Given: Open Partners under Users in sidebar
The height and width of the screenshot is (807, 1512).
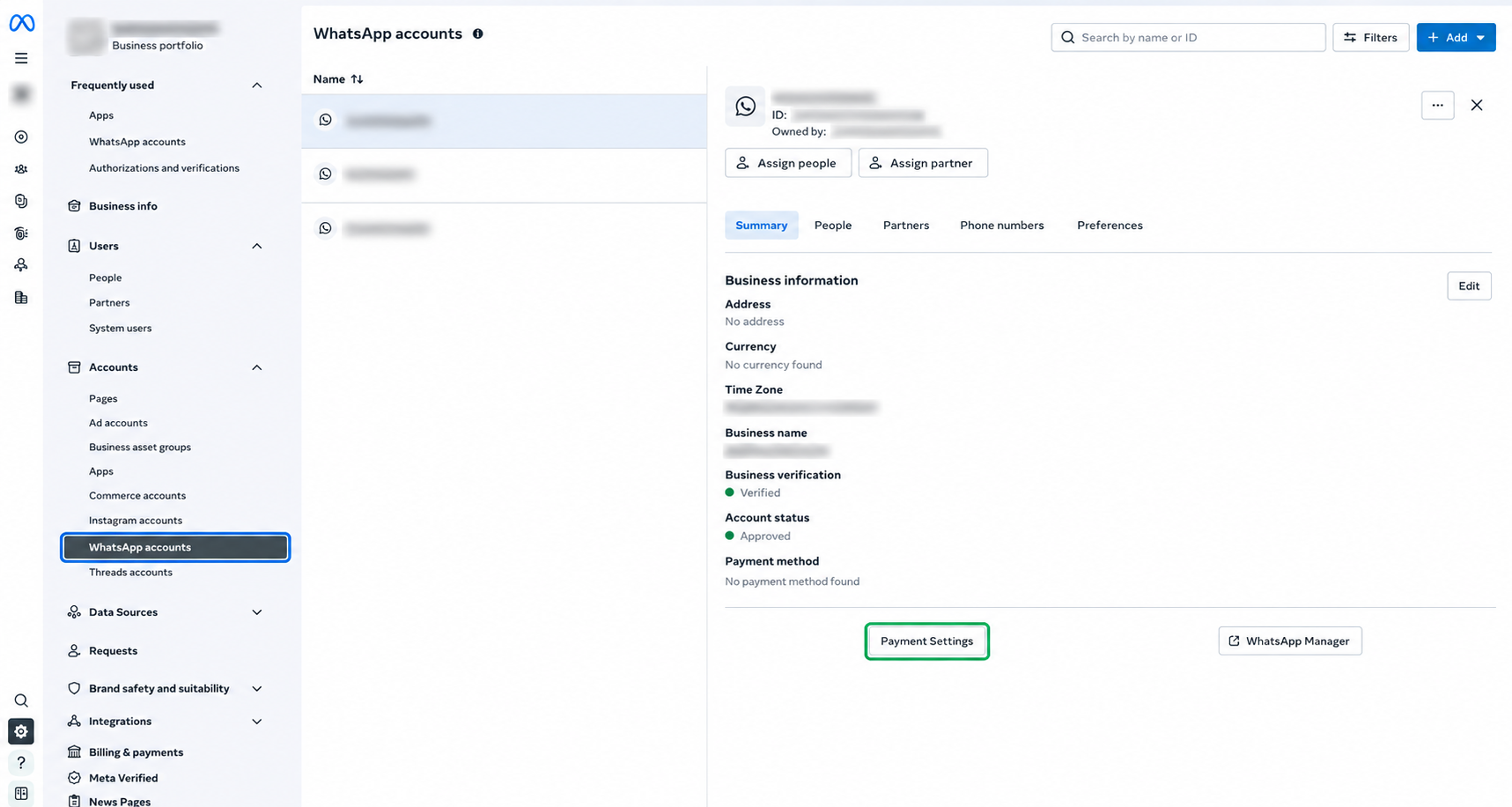Looking at the screenshot, I should (x=109, y=302).
